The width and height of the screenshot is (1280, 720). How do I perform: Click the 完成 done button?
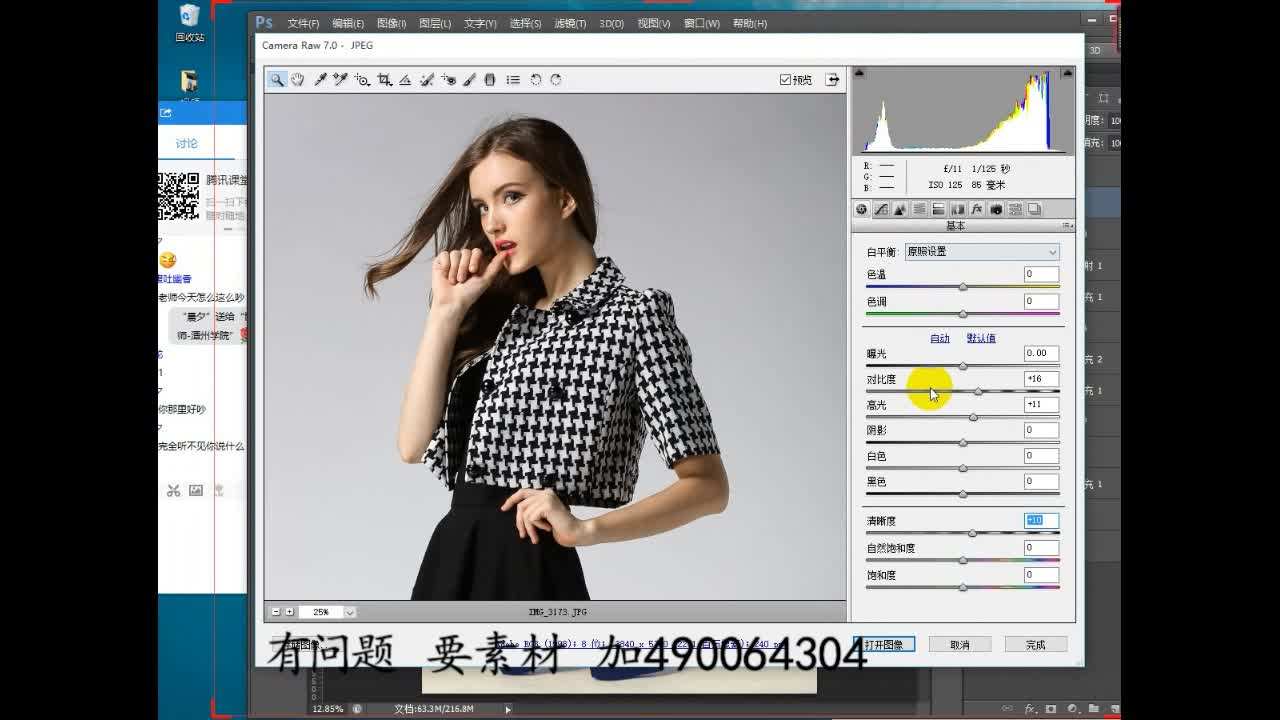click(x=1036, y=645)
